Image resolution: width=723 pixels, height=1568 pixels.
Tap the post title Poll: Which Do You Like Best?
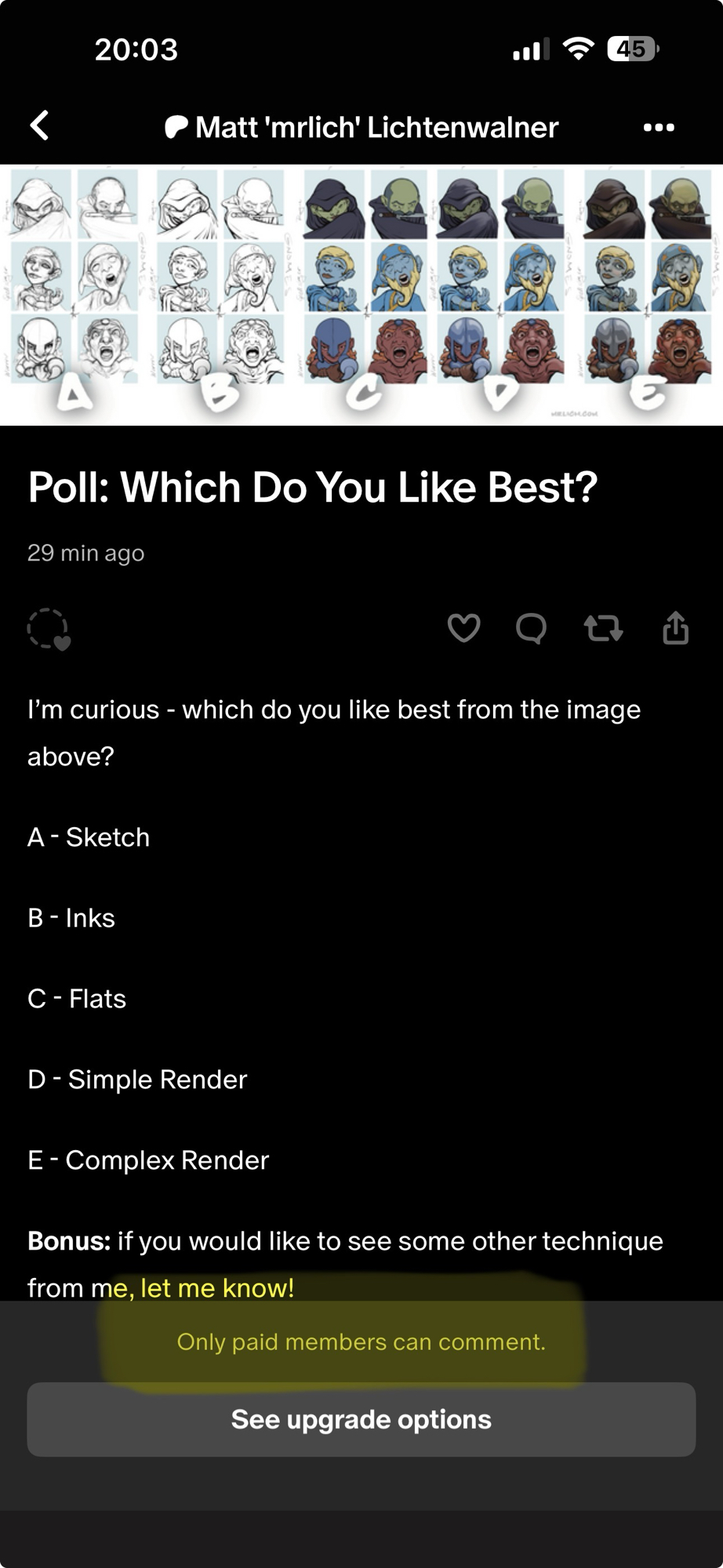click(x=312, y=487)
